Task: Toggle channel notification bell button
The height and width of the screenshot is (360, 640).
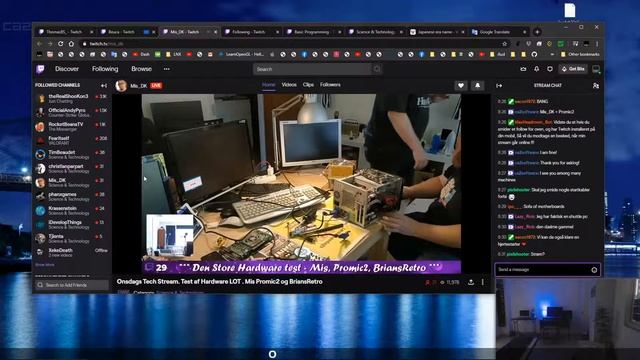Action: coord(477,85)
